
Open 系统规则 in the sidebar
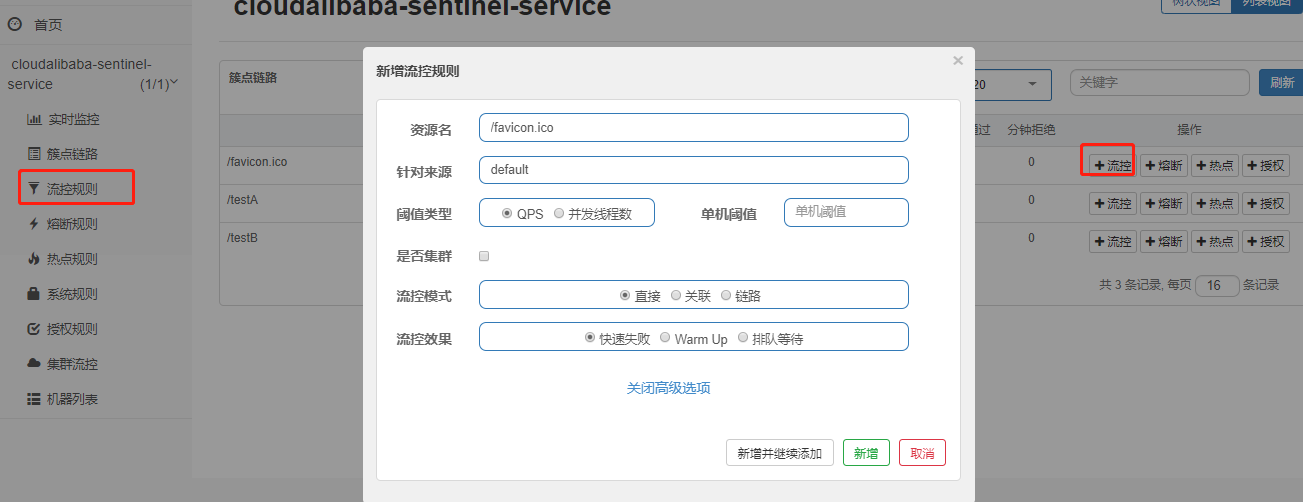(x=72, y=294)
